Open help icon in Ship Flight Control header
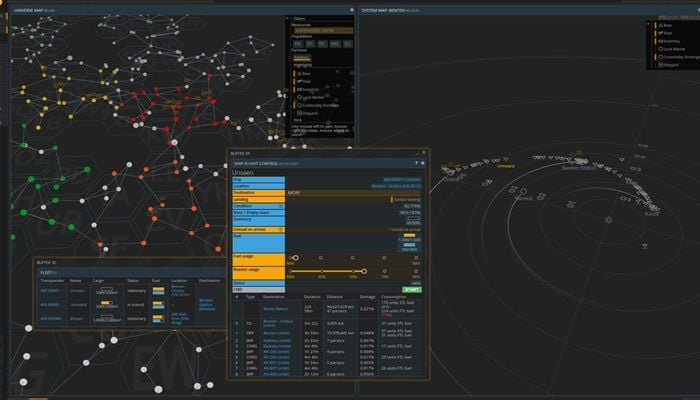Viewport: 700px width, 400px height. [417, 163]
